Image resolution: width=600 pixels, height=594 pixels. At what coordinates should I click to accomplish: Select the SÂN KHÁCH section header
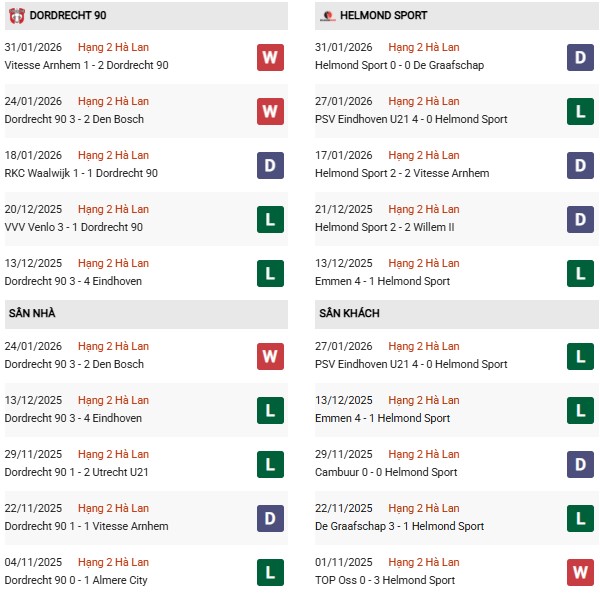350,314
